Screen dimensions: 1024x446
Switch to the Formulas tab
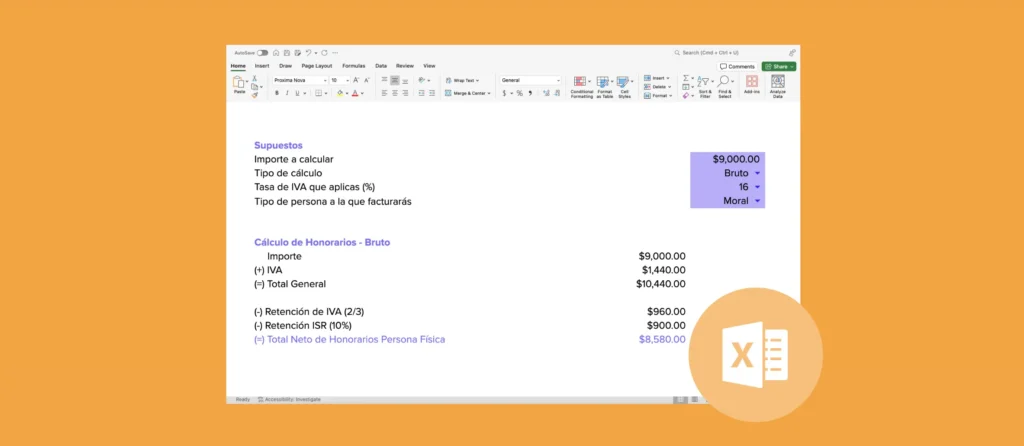pos(353,66)
